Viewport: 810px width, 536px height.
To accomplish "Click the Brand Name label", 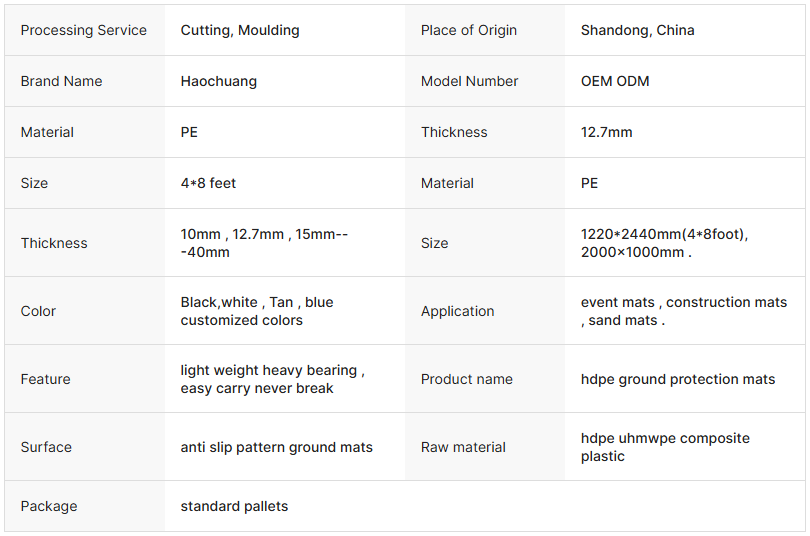I will [x=61, y=81].
